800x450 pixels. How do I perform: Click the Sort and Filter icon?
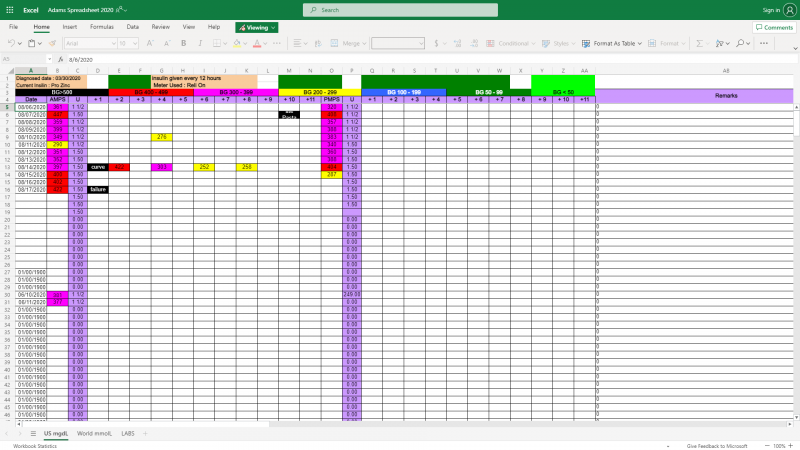tap(720, 44)
